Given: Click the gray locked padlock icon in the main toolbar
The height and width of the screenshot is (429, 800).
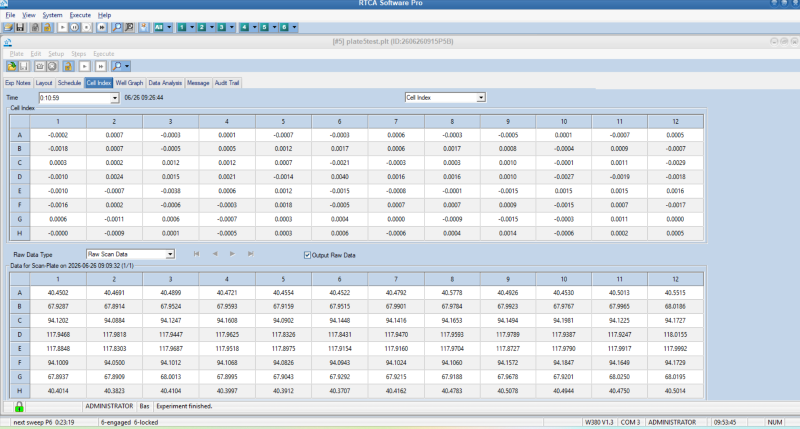Looking at the screenshot, I should tap(35, 28).
